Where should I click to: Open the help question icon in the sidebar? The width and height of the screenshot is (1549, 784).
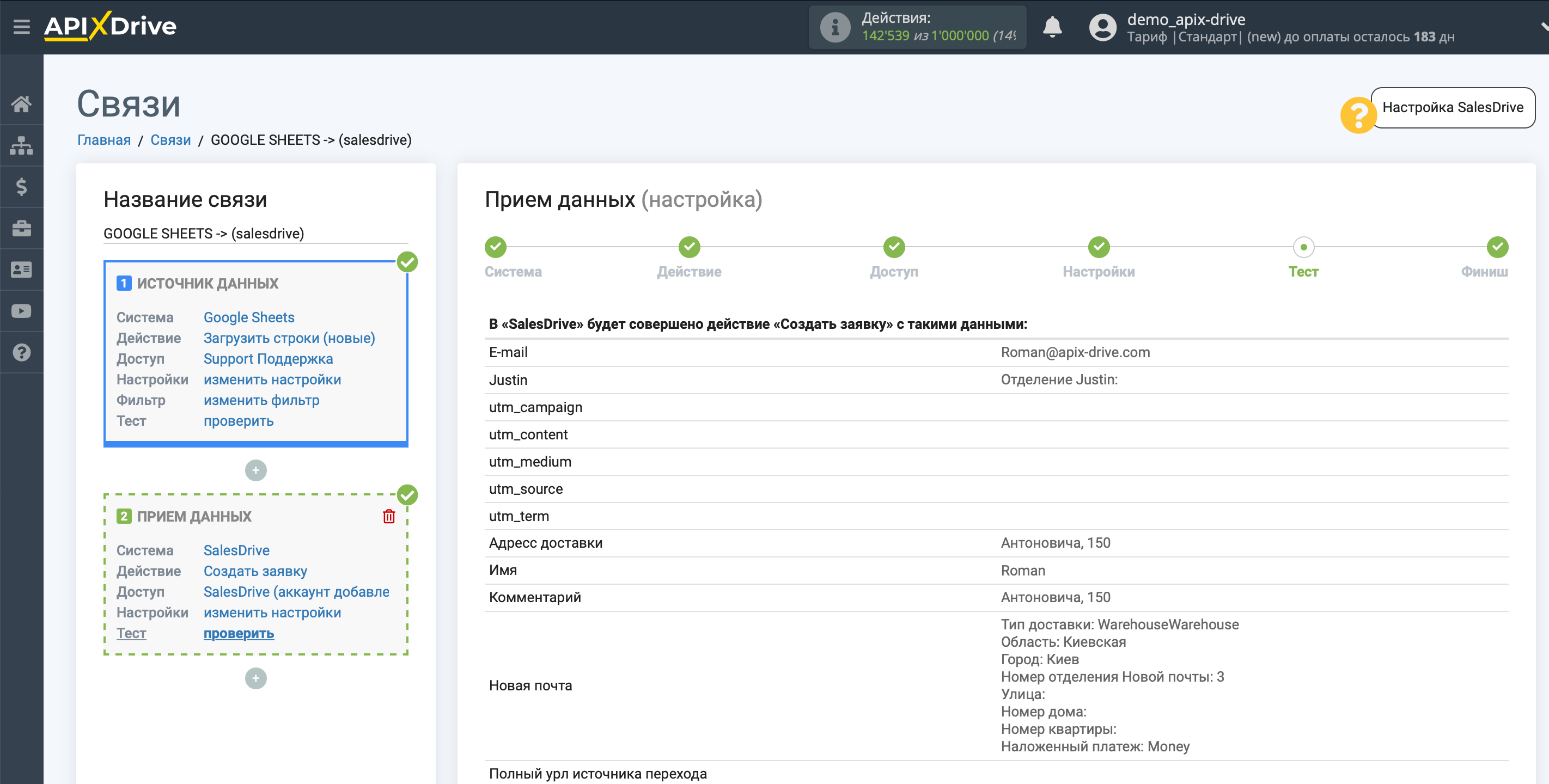point(22,352)
